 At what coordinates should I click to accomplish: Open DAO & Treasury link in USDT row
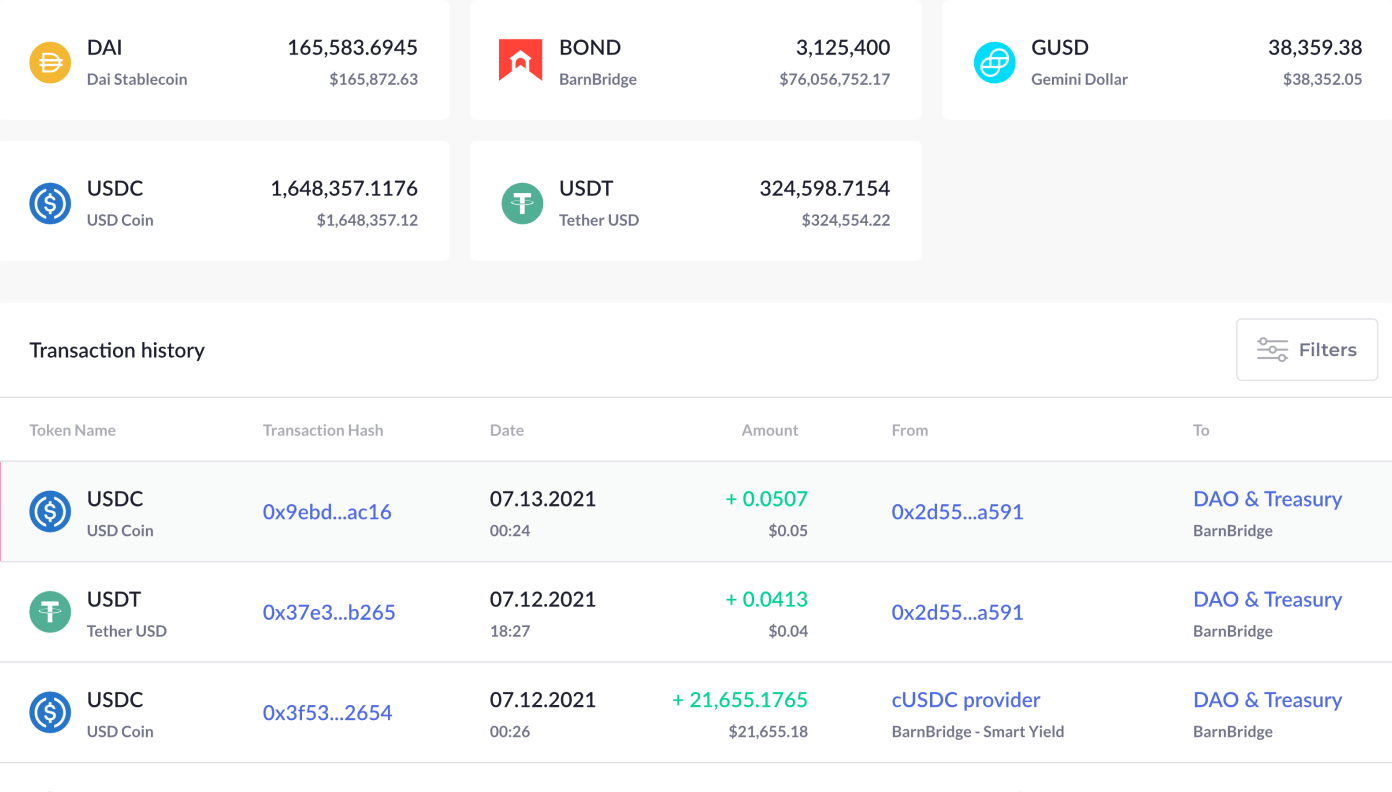(1267, 600)
